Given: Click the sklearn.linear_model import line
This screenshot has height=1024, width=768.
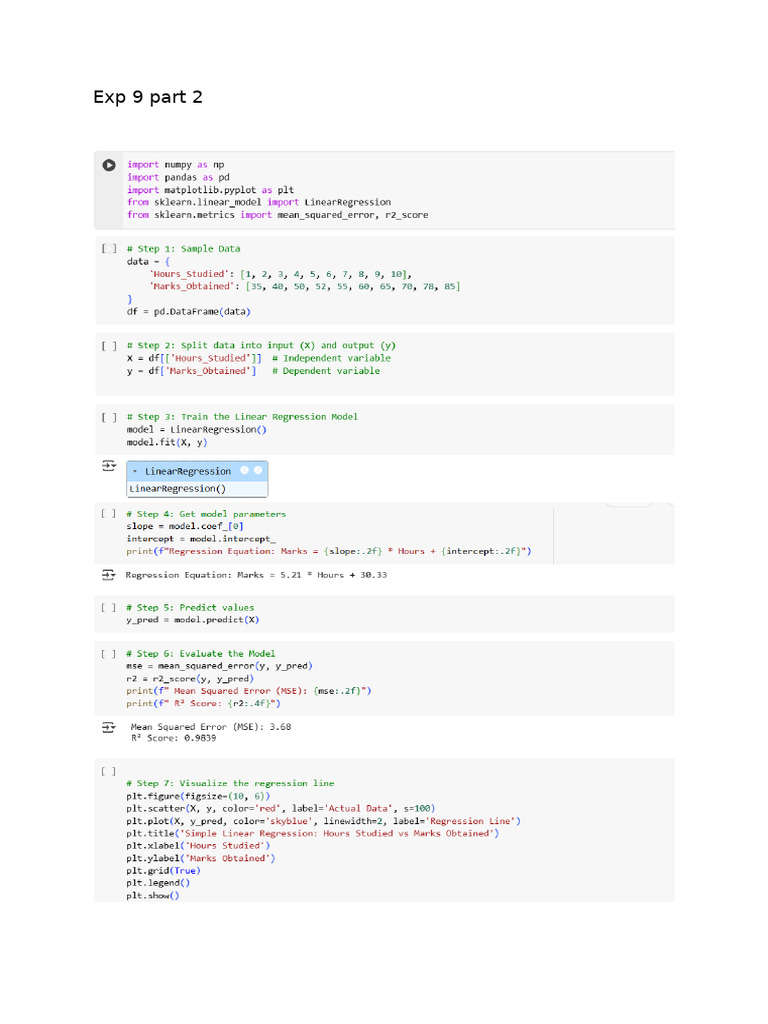Looking at the screenshot, I should pos(259,202).
